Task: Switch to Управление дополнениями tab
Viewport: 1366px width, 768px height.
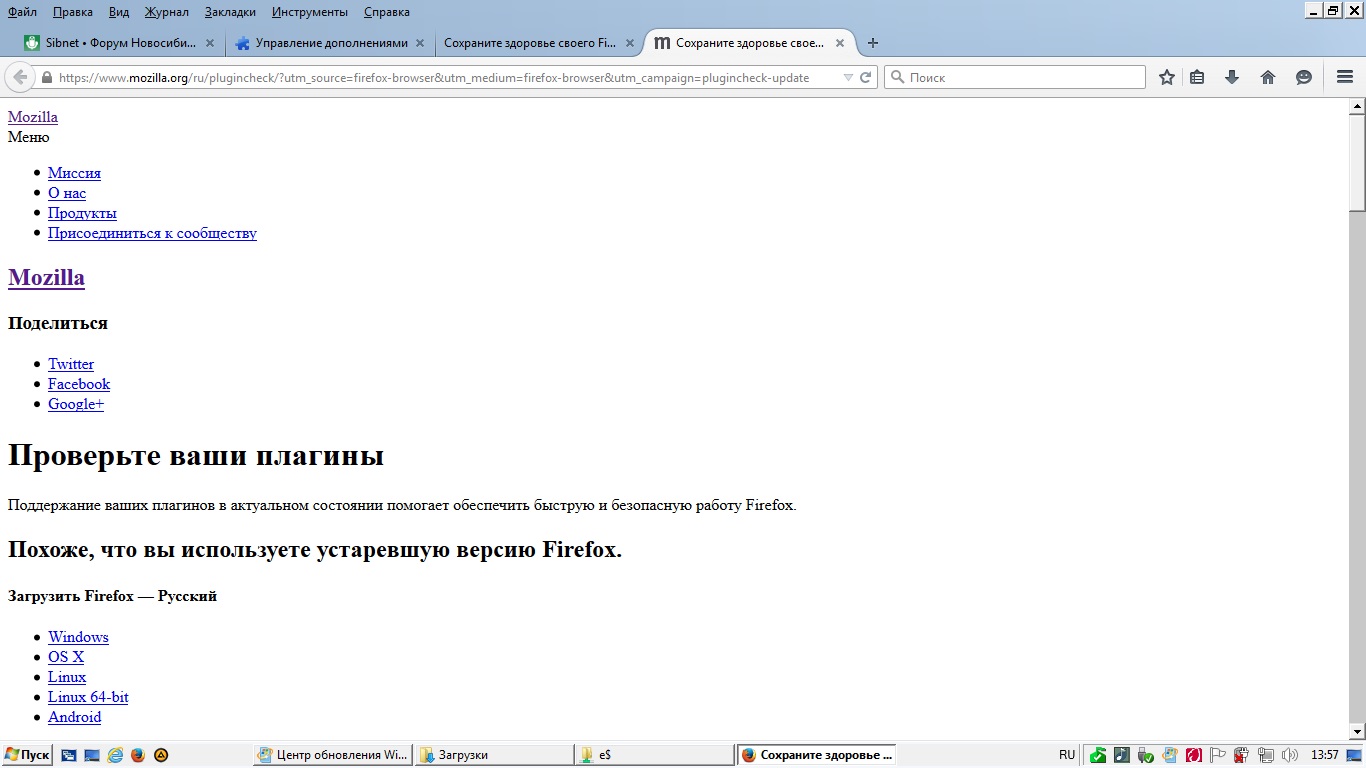Action: (328, 43)
